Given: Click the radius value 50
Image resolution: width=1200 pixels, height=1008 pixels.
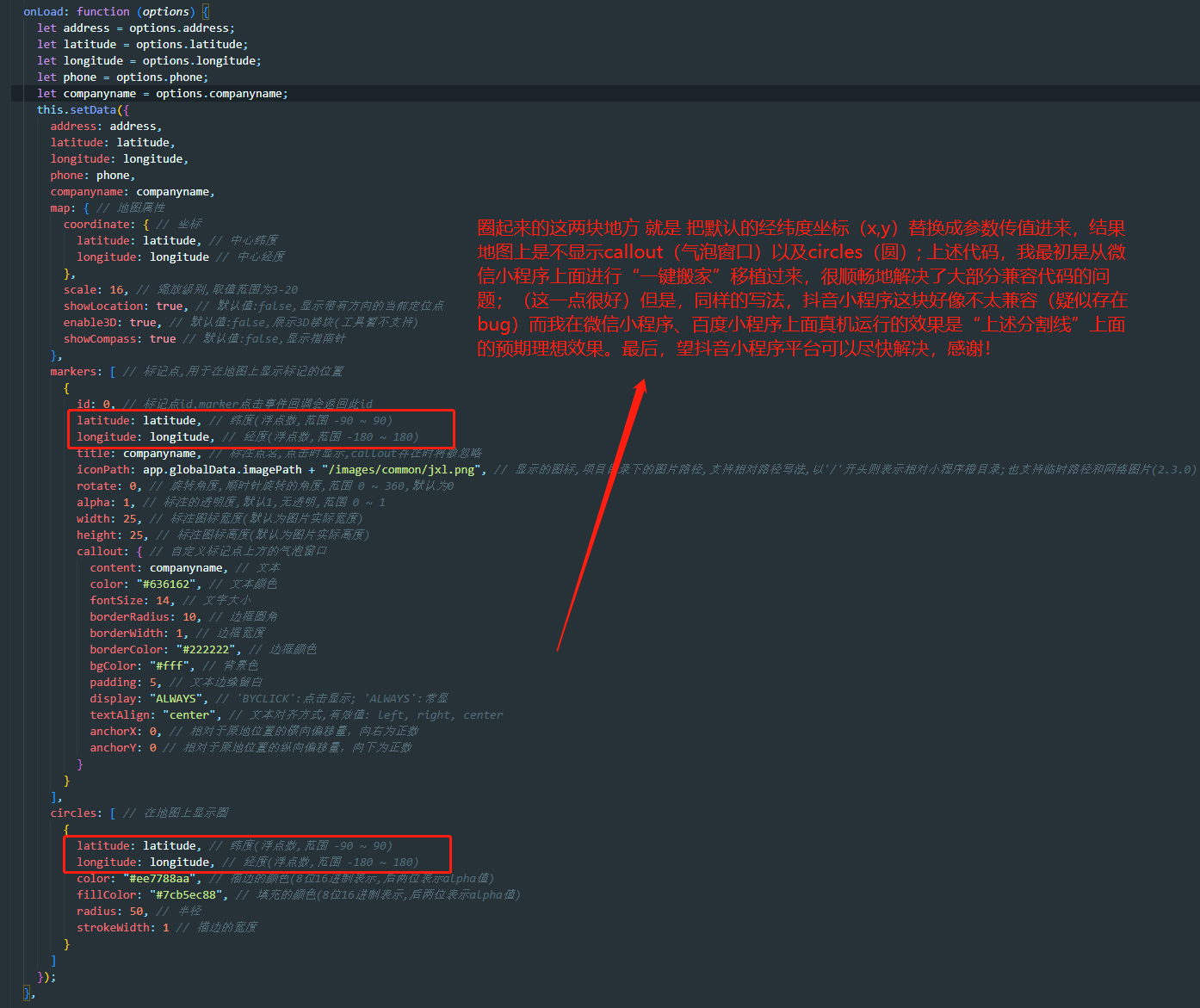Looking at the screenshot, I should point(138,912).
